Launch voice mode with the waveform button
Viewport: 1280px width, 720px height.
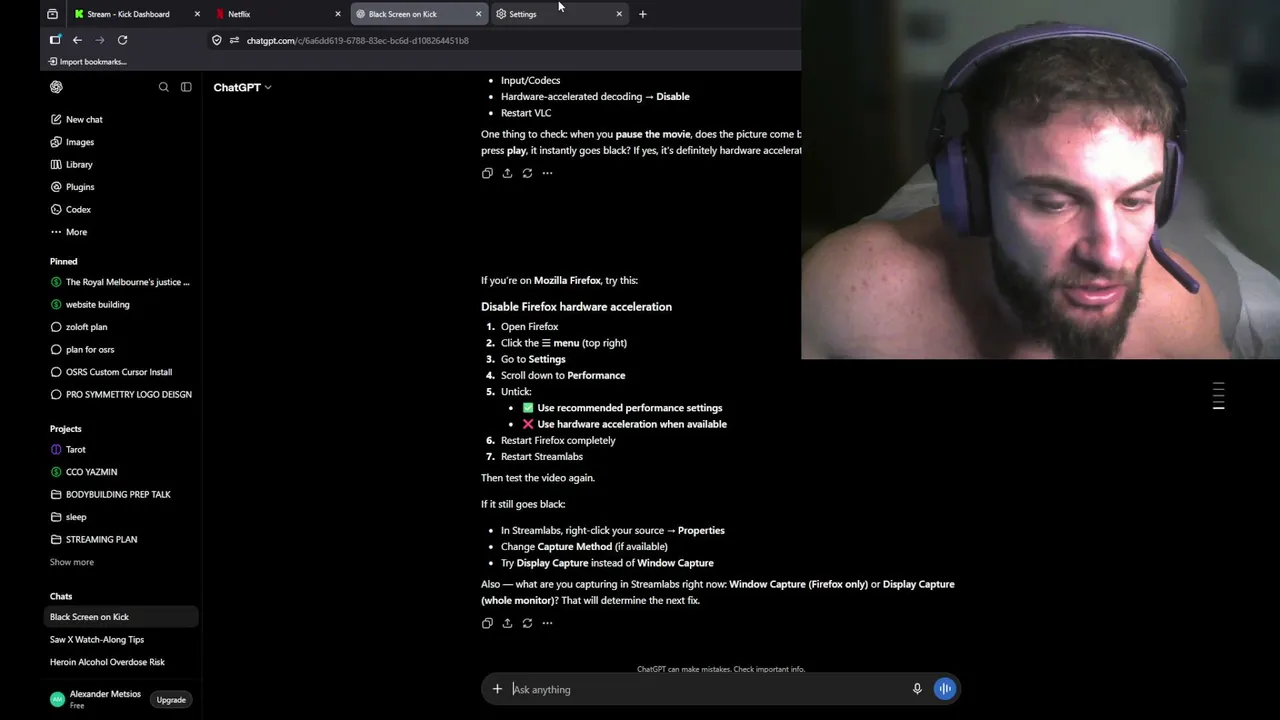tap(945, 689)
